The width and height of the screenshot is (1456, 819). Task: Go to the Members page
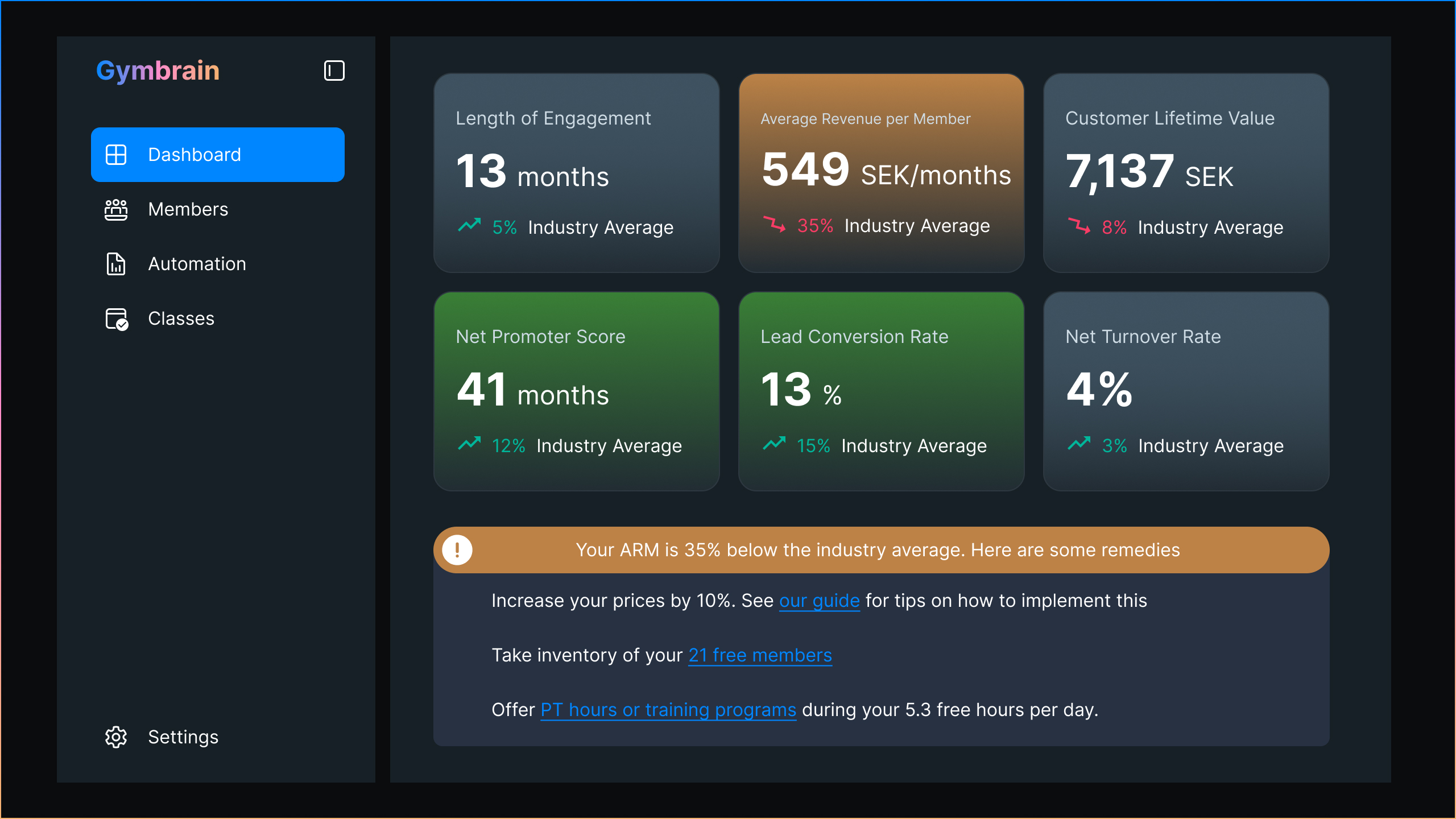click(x=218, y=209)
